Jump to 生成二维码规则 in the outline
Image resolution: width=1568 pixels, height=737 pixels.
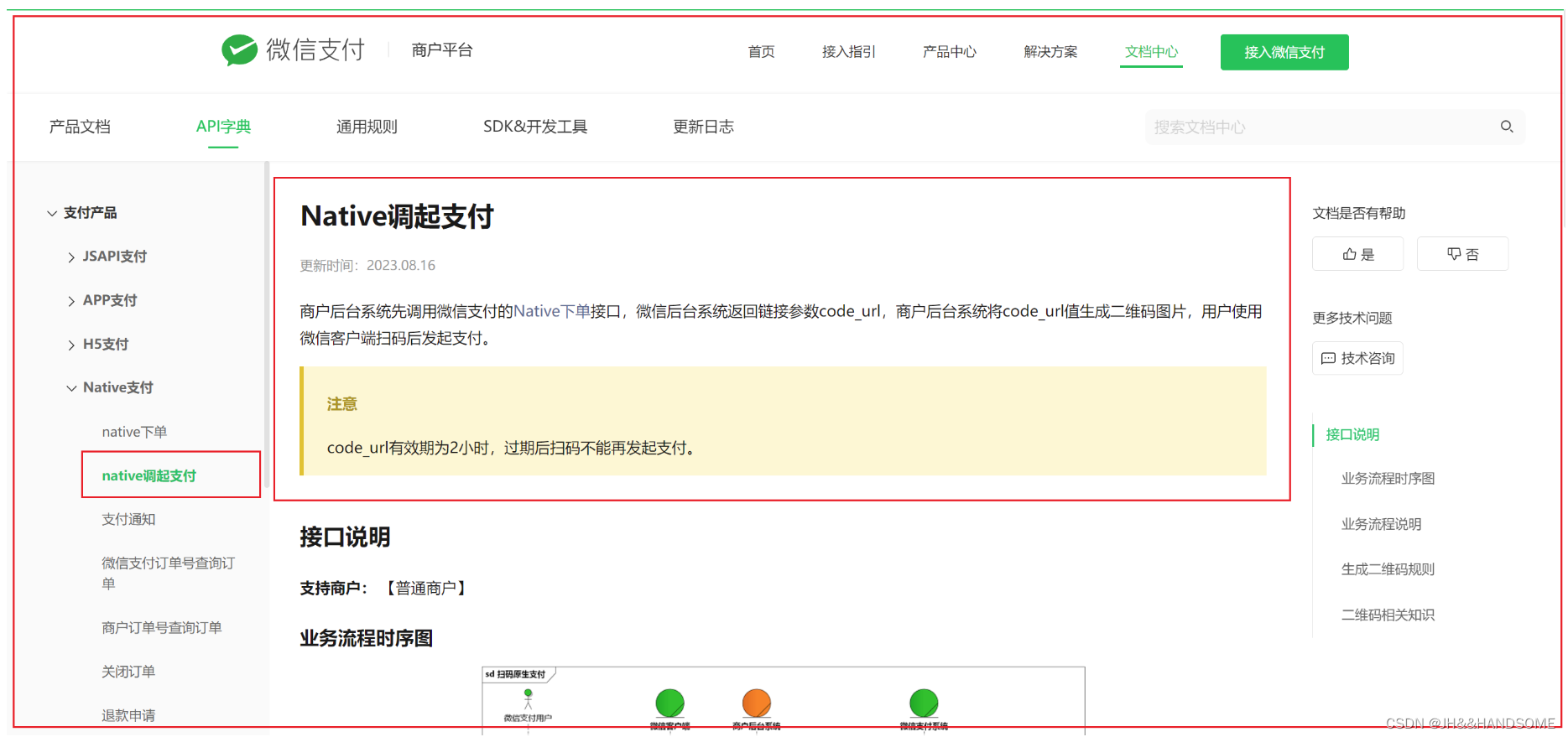1388,569
